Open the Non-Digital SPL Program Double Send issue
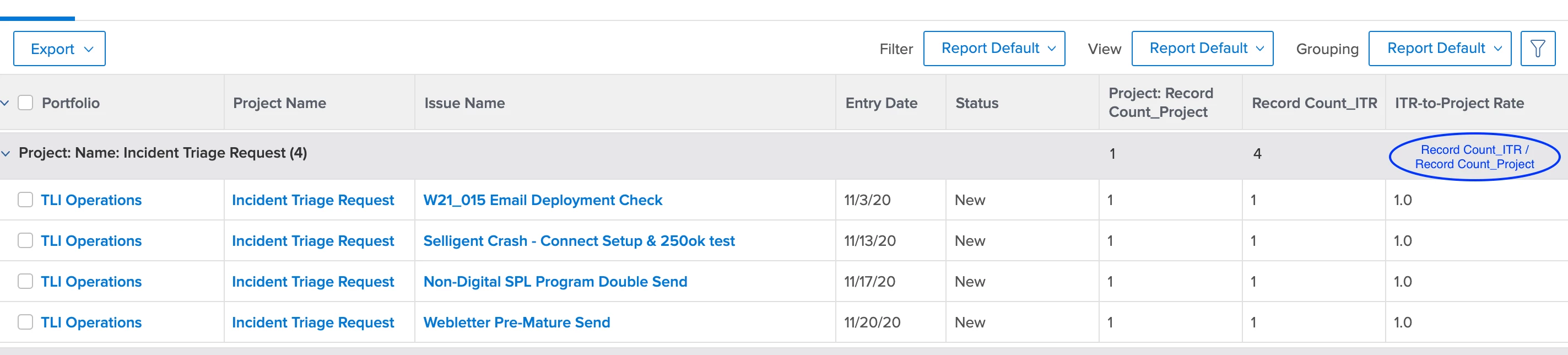This screenshot has height=355, width=1568. 555,282
